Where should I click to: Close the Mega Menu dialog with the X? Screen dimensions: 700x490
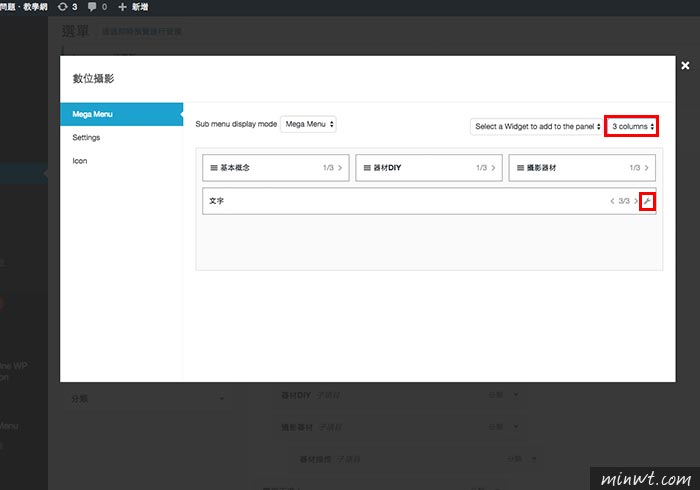pyautogui.click(x=685, y=66)
